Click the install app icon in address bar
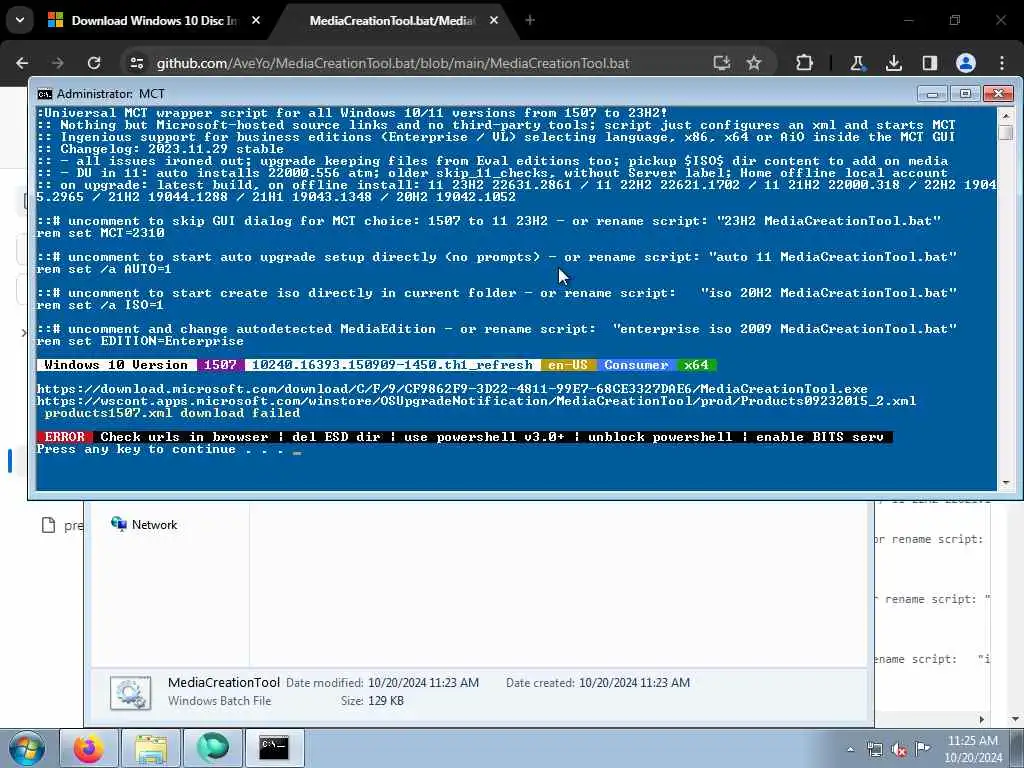1024x768 pixels. click(722, 63)
